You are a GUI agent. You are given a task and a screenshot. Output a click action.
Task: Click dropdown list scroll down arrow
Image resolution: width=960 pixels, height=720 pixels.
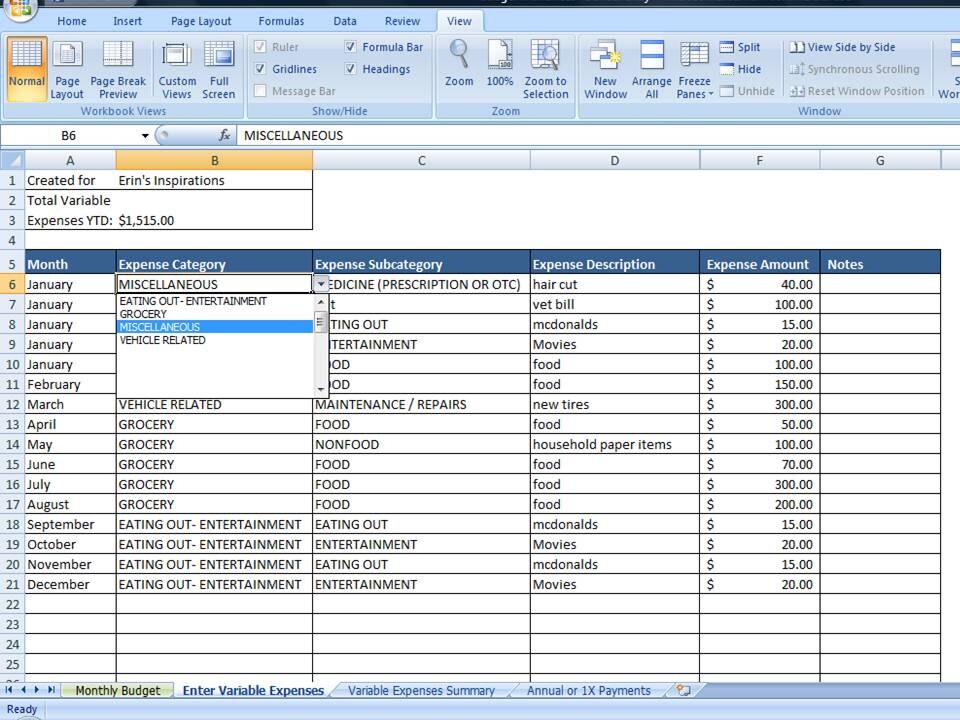point(321,389)
